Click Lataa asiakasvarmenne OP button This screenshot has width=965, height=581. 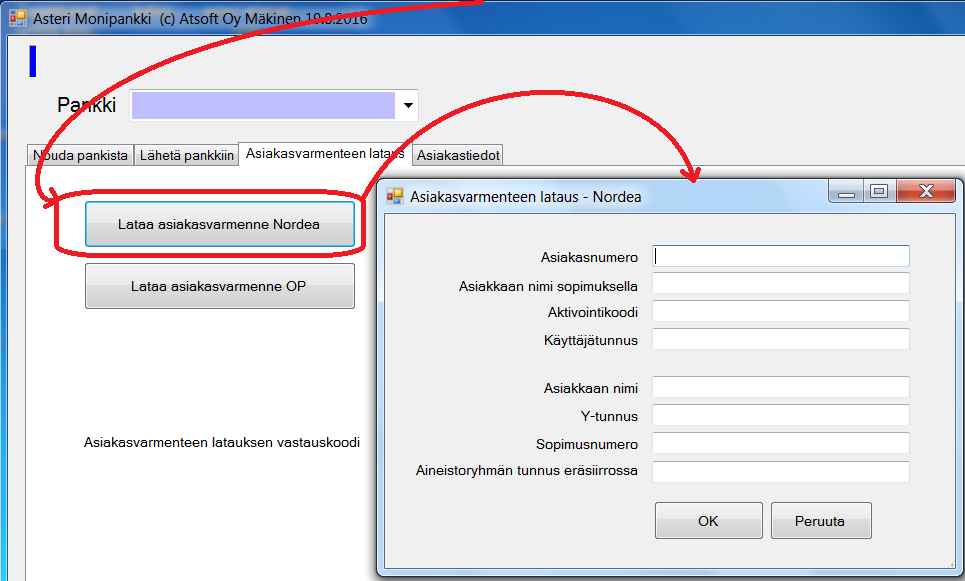tap(220, 286)
